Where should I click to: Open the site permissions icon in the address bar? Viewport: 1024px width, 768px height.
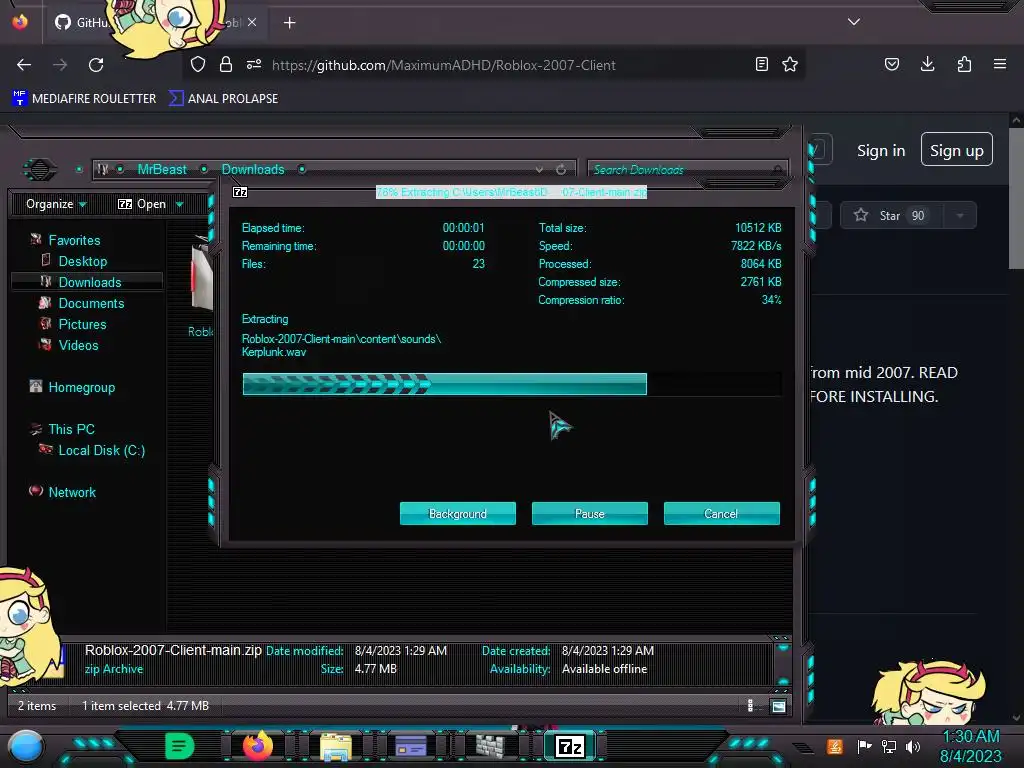(x=254, y=64)
